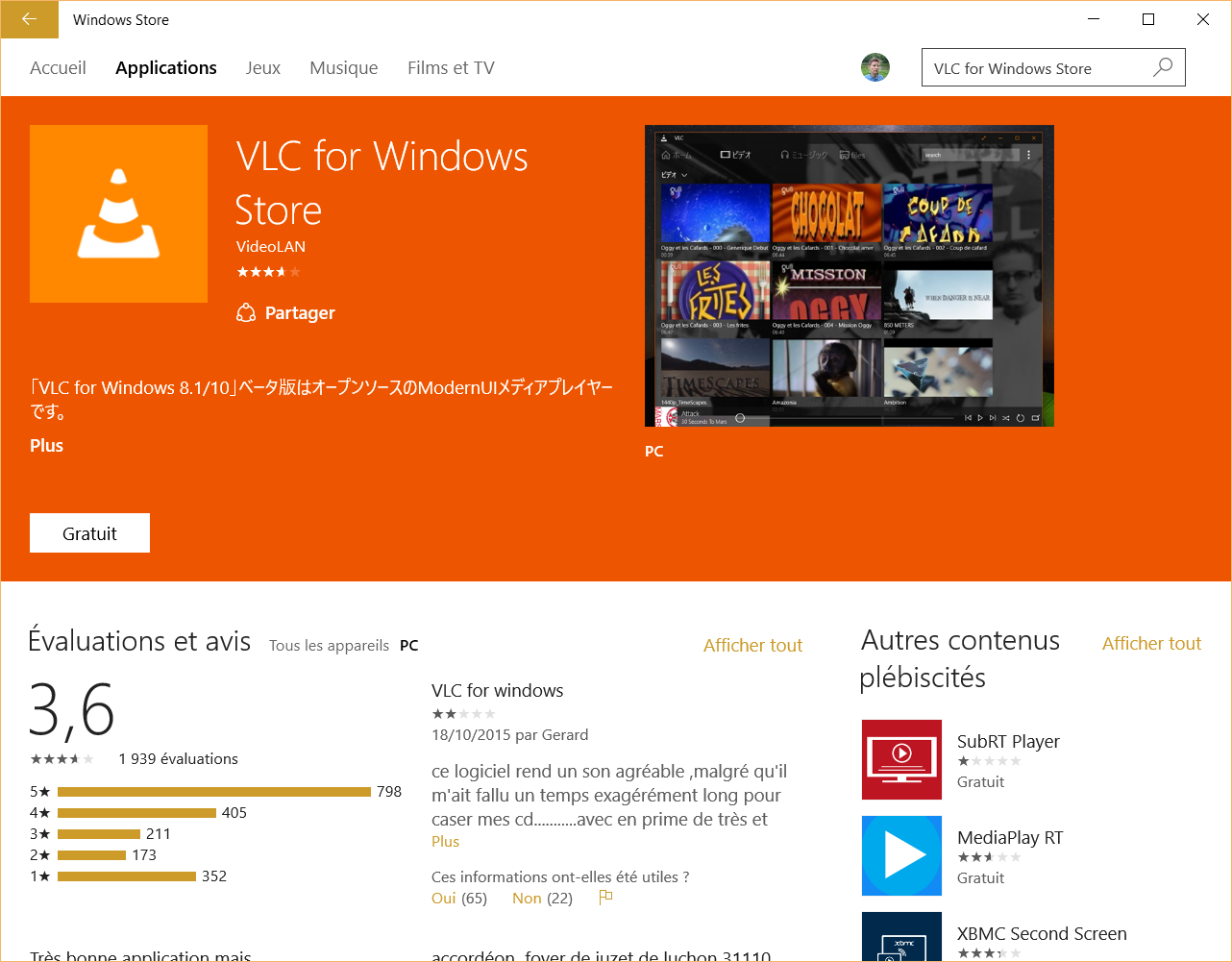The width and height of the screenshot is (1232, 962).
Task: Minimize the Windows Store window
Action: pyautogui.click(x=1094, y=19)
